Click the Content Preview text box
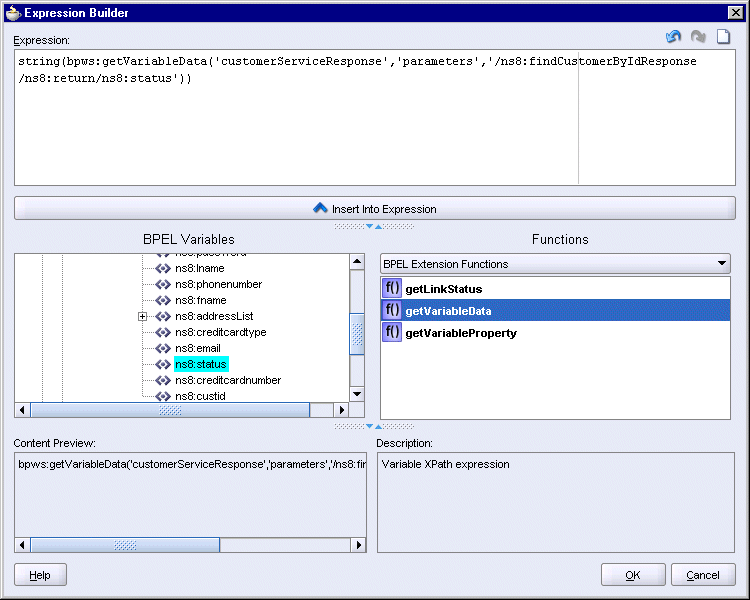 tap(190, 495)
